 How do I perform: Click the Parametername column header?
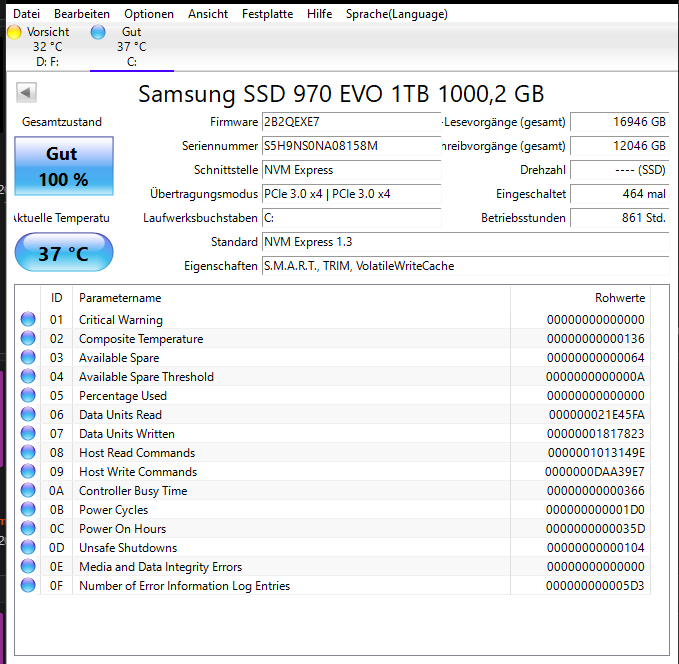click(x=291, y=298)
